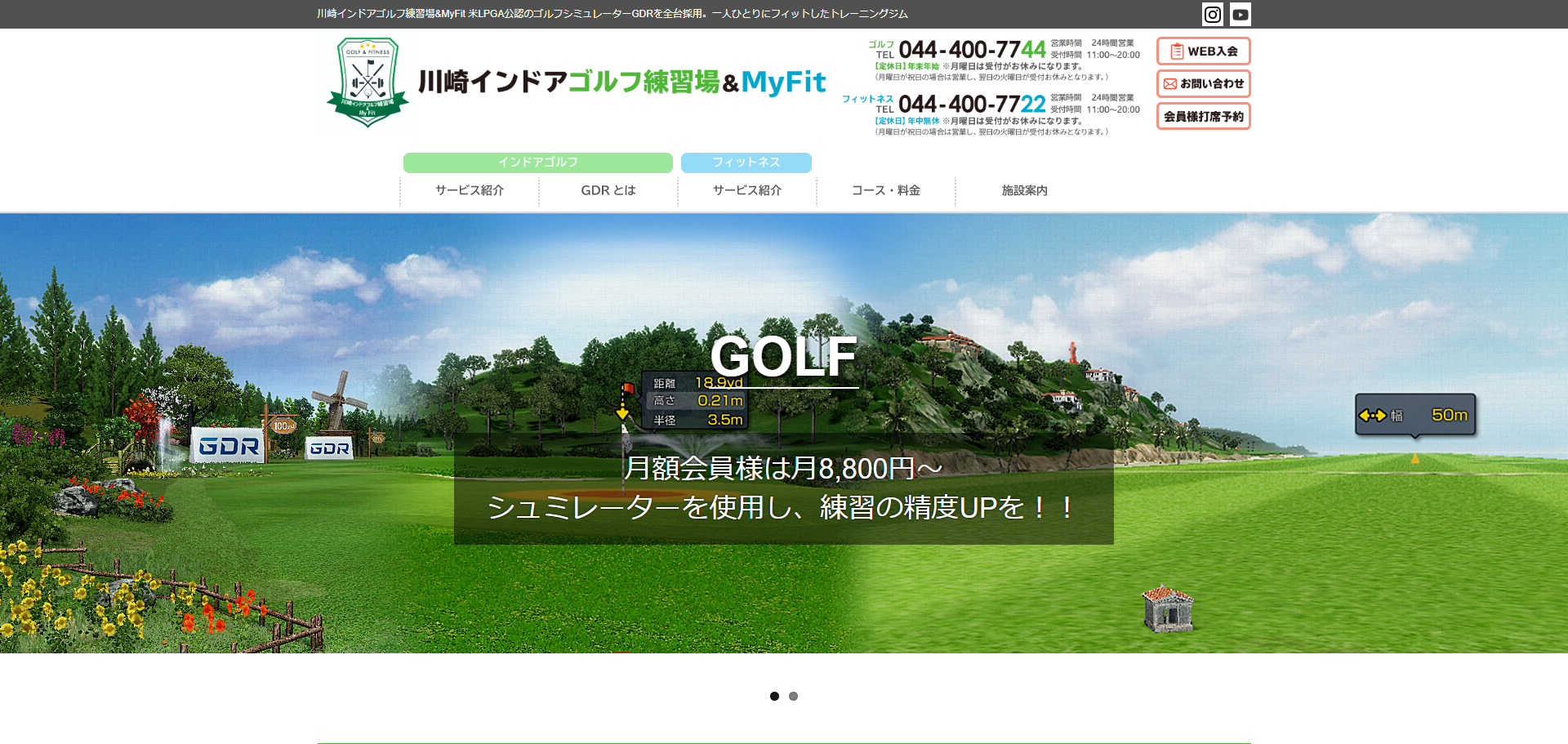Image resolution: width=1568 pixels, height=744 pixels.
Task: Click the 幅 50m indicator in slide
Action: [1415, 415]
